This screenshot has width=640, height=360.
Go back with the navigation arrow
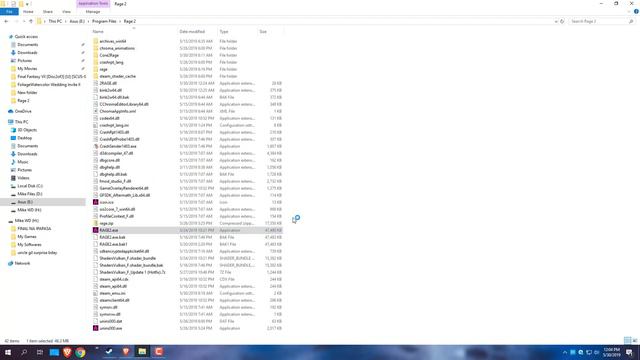6,21
